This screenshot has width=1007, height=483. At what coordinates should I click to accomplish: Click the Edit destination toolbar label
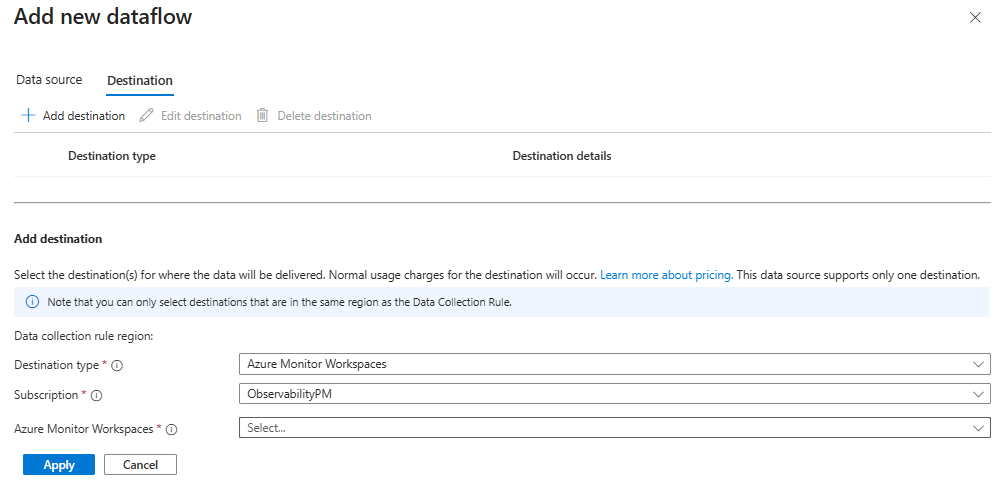pos(201,116)
